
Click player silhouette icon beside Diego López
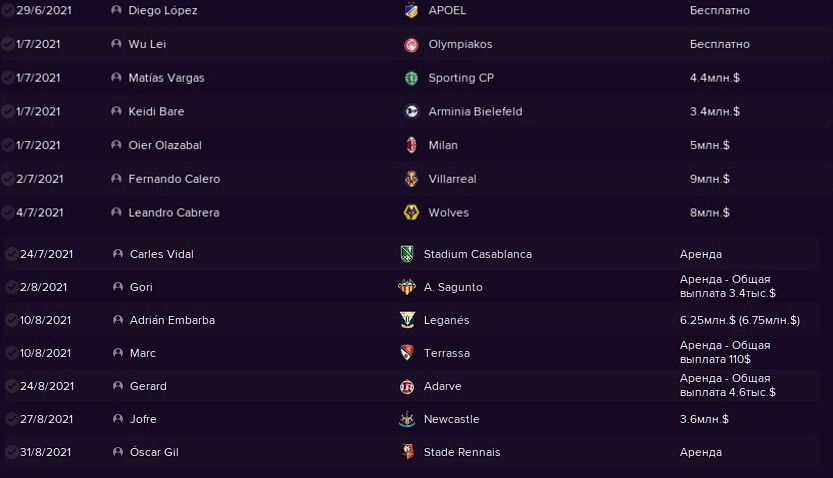click(x=117, y=10)
